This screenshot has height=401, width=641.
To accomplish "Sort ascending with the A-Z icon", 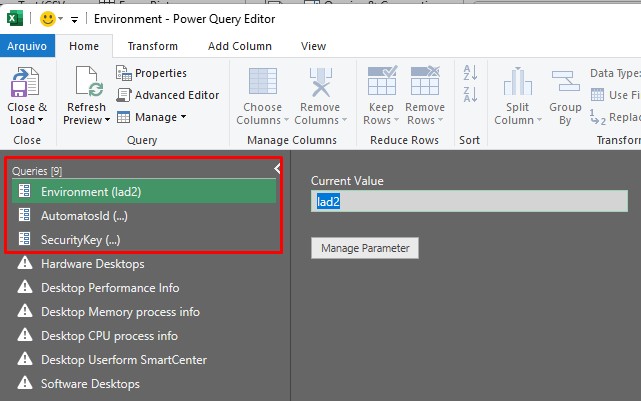I will click(x=470, y=73).
